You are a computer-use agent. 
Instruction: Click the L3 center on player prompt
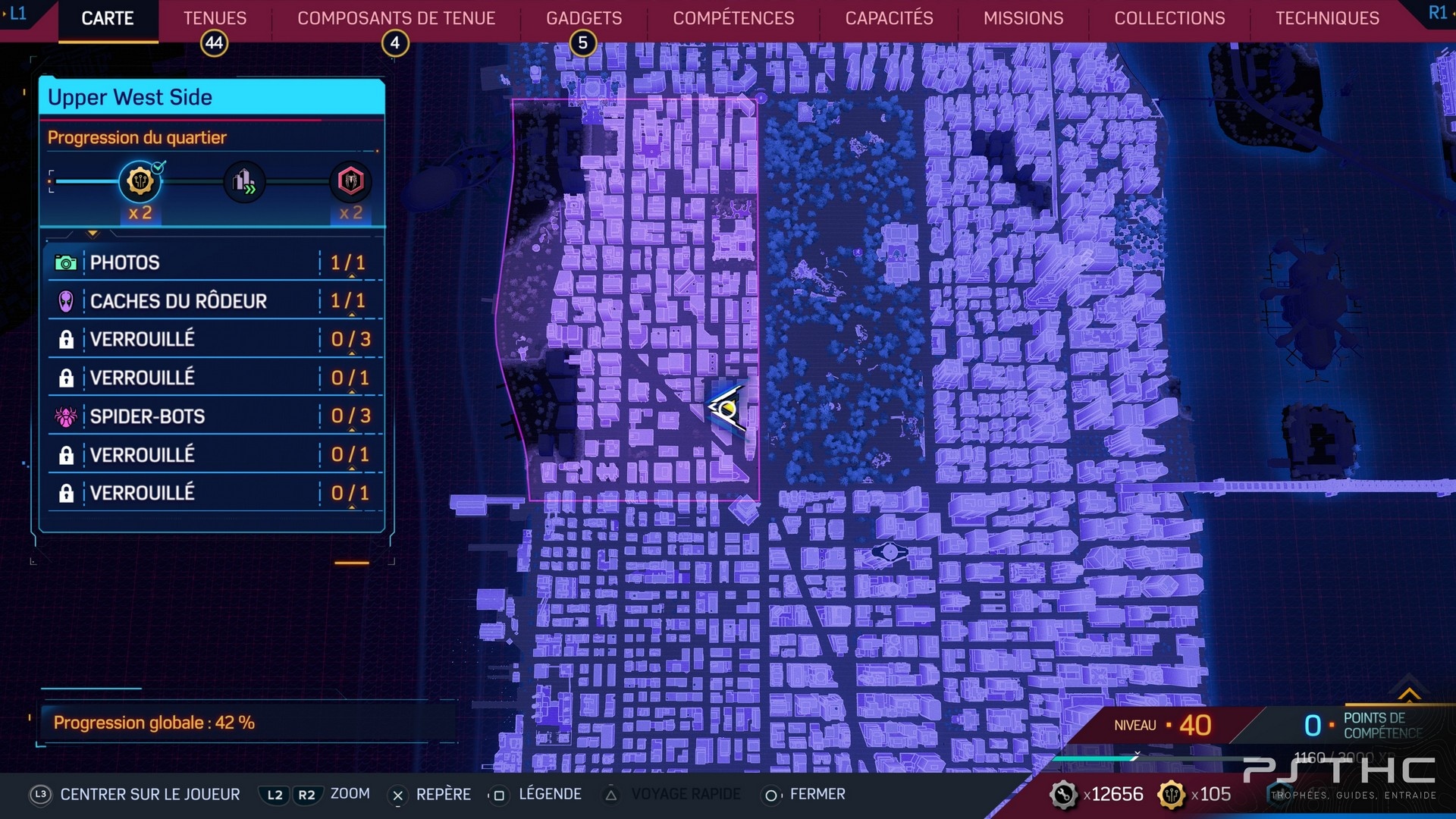tap(40, 794)
